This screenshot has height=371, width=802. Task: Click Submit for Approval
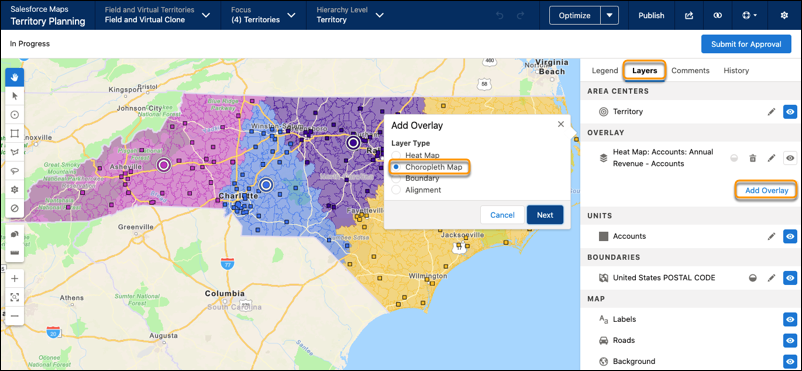(x=746, y=44)
